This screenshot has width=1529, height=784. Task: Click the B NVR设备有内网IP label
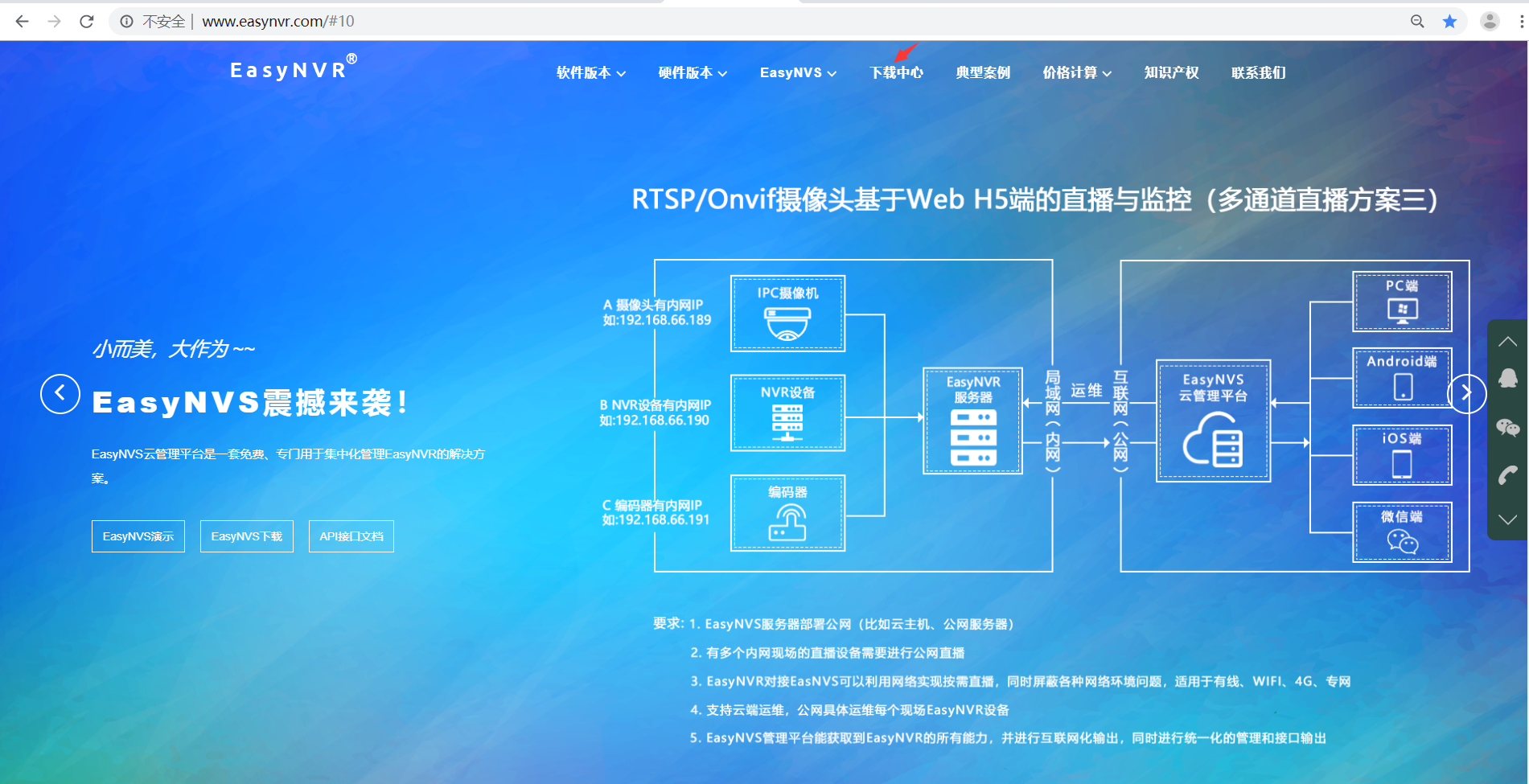click(x=655, y=413)
